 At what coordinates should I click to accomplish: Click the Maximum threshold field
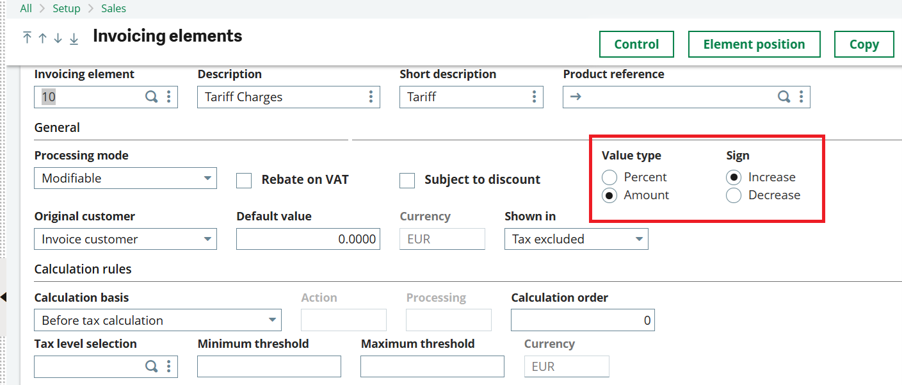[433, 366]
